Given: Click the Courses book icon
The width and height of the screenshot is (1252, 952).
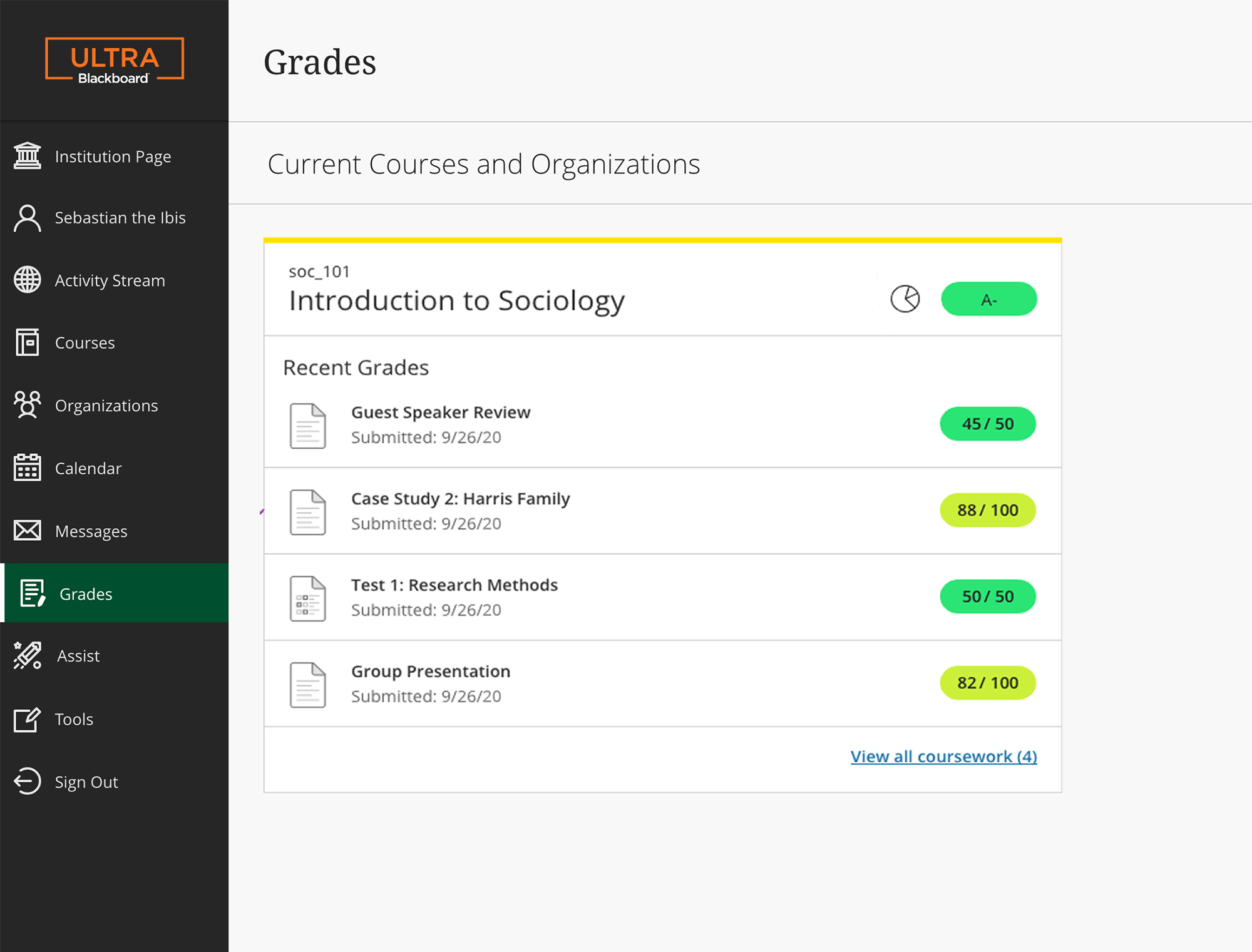Looking at the screenshot, I should coord(28,342).
